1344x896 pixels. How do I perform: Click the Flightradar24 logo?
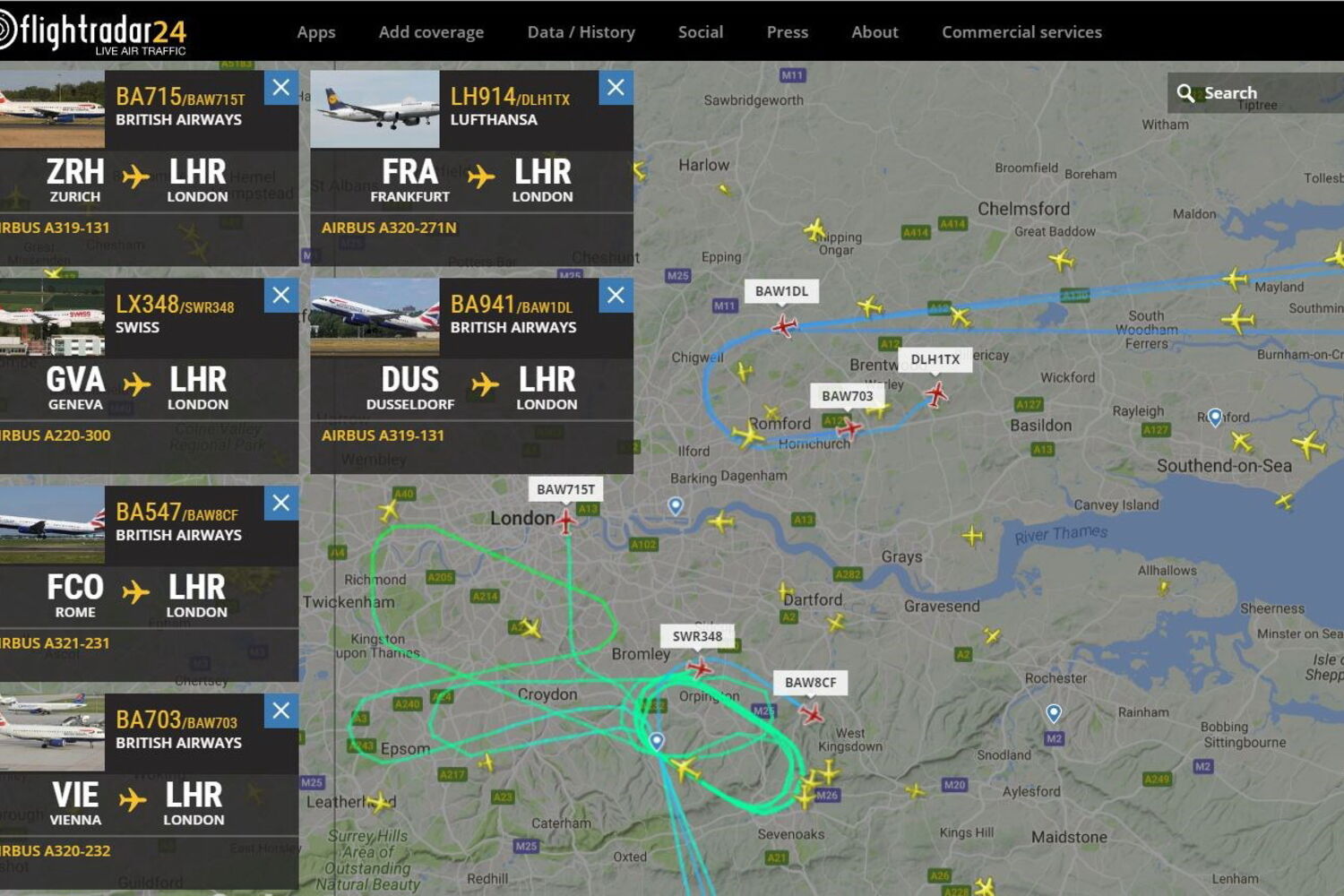click(x=93, y=33)
